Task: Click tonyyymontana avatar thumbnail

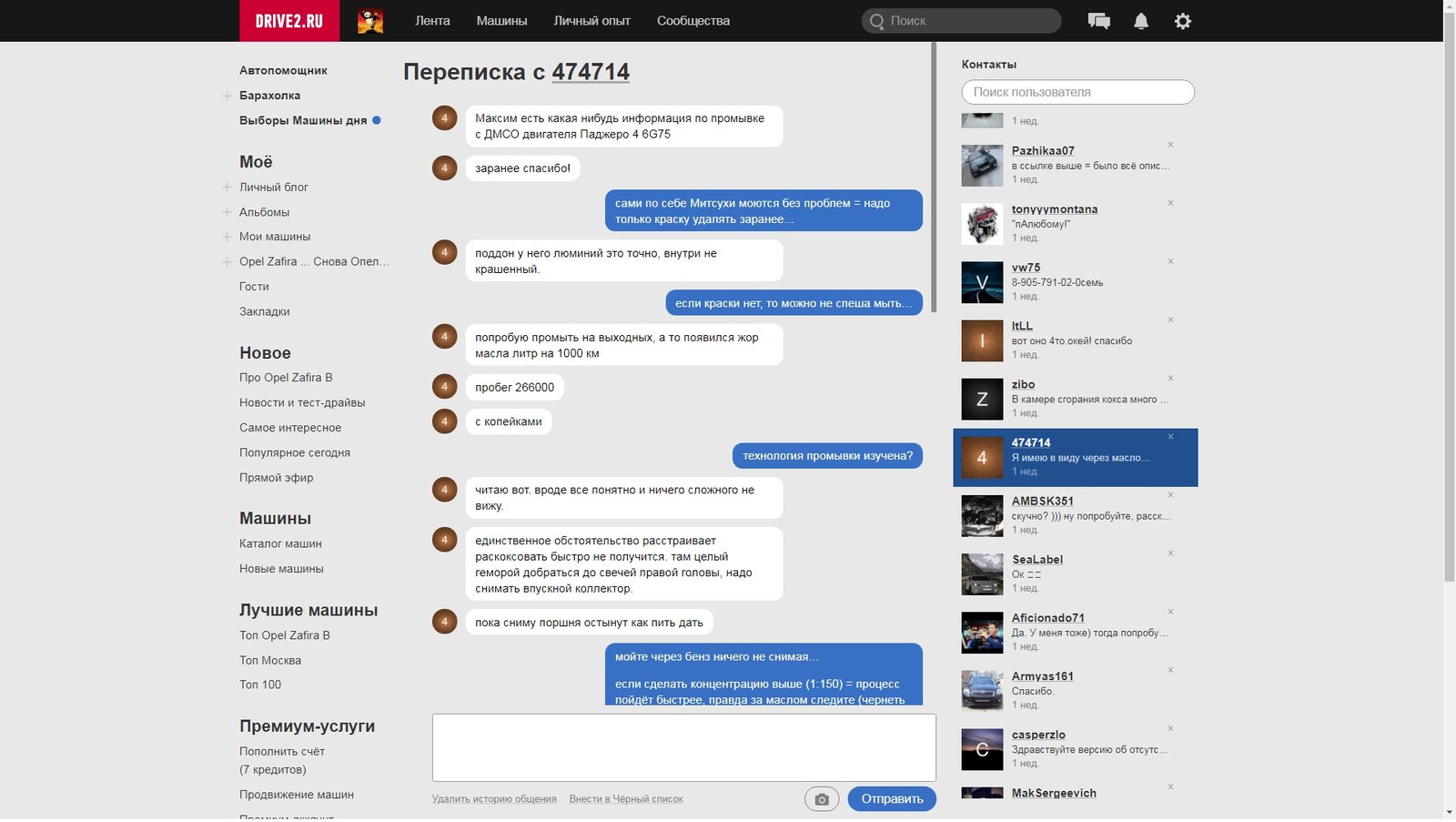Action: tap(982, 224)
